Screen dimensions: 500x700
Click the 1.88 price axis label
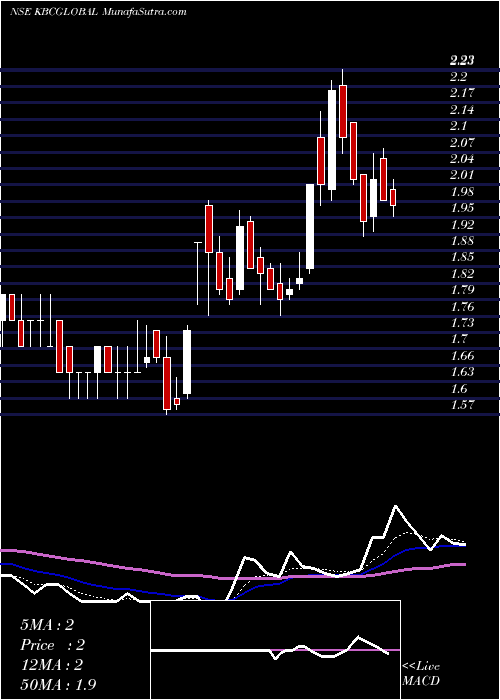[x=462, y=241]
